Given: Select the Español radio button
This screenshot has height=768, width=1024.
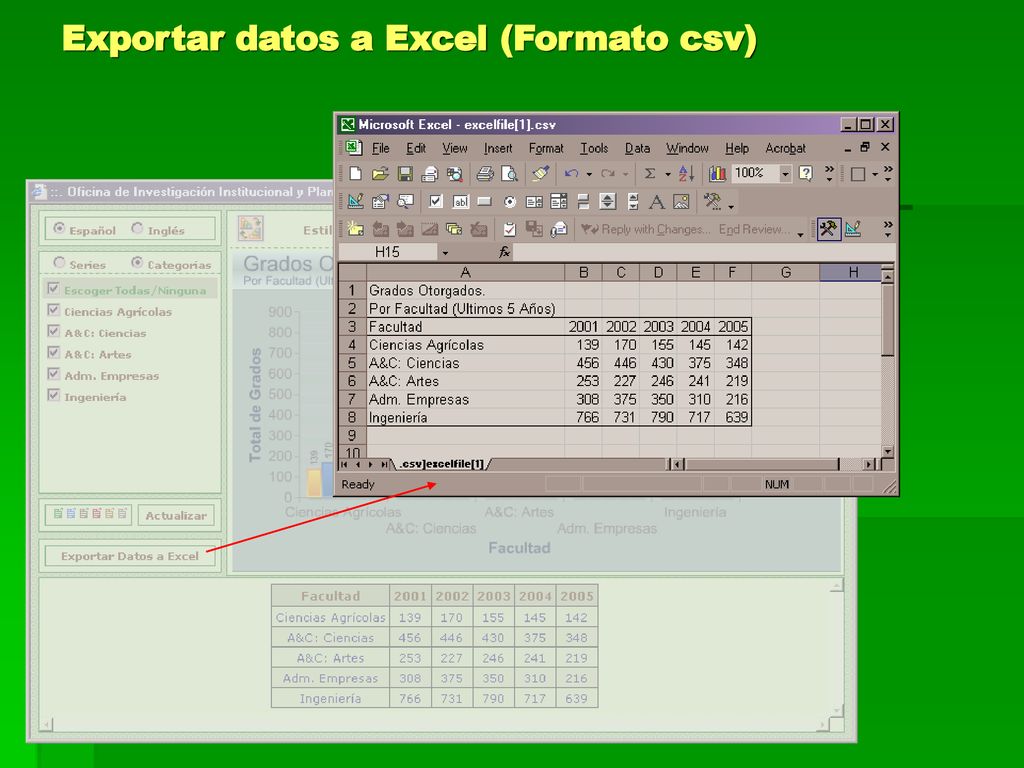Looking at the screenshot, I should 59,228.
